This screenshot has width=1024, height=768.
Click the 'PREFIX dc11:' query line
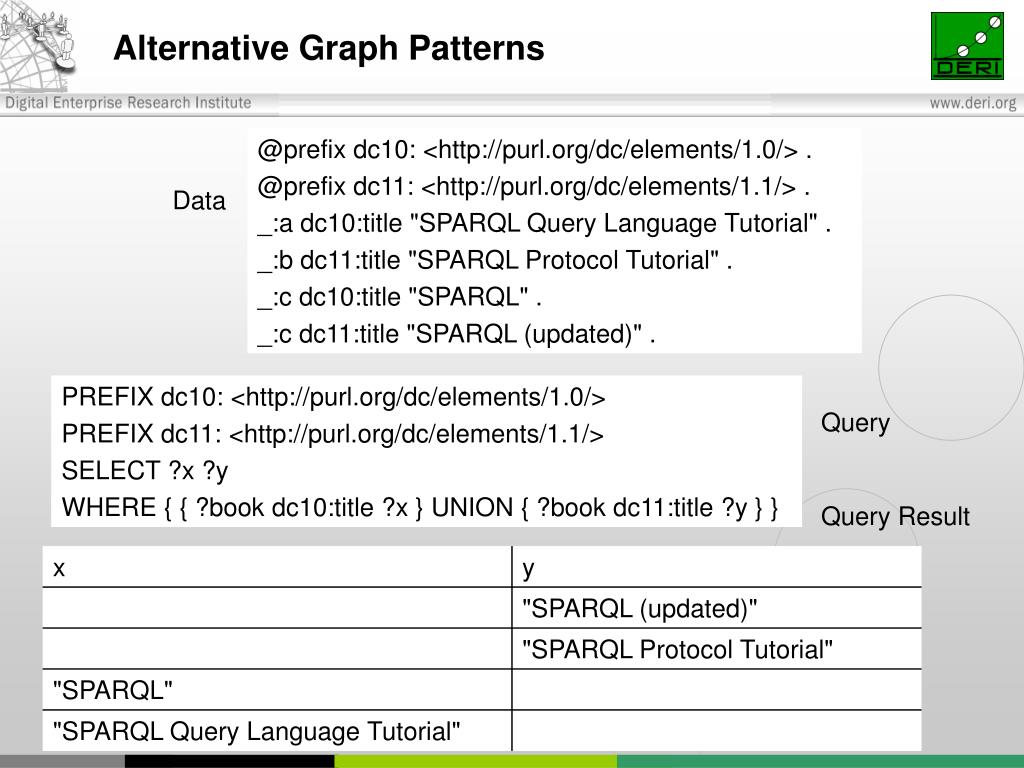click(332, 434)
